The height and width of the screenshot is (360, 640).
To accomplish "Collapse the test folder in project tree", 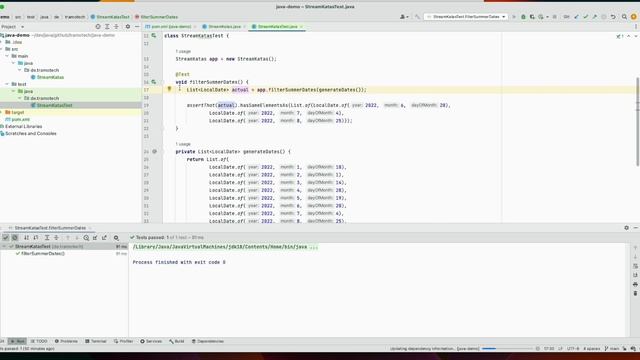I will 7,84.
